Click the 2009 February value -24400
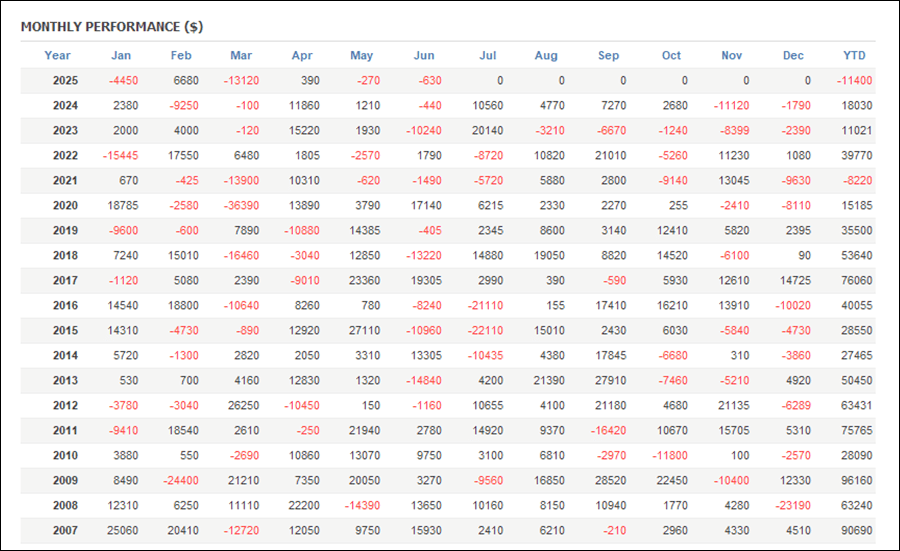The image size is (900, 551). (181, 480)
